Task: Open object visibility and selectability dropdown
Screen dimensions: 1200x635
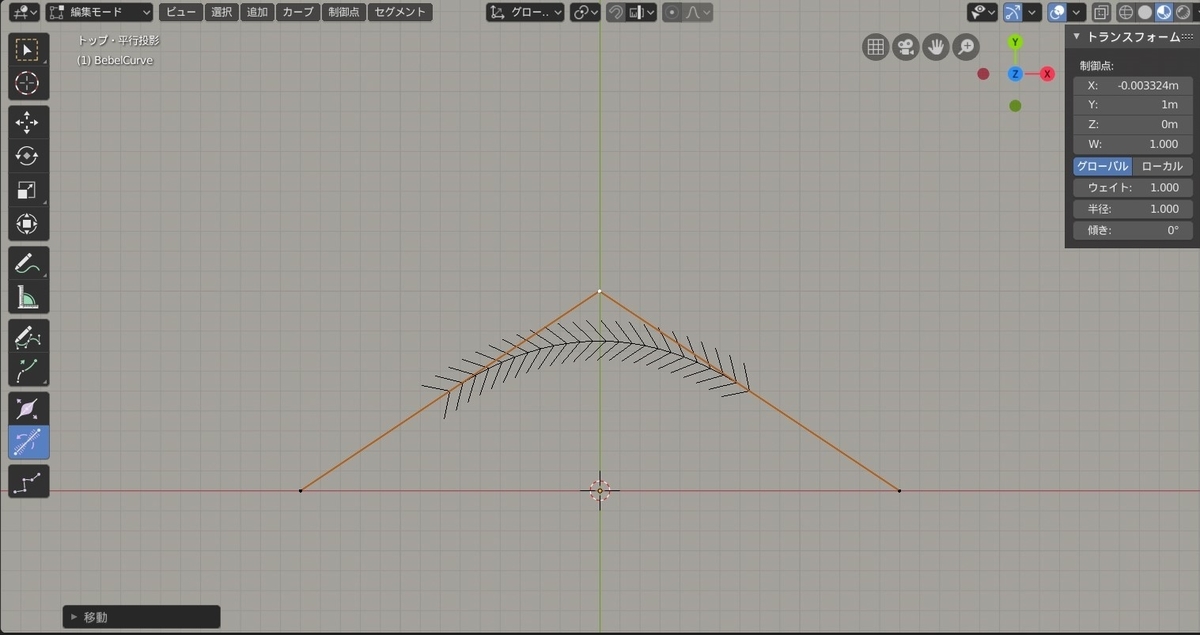Action: (982, 13)
